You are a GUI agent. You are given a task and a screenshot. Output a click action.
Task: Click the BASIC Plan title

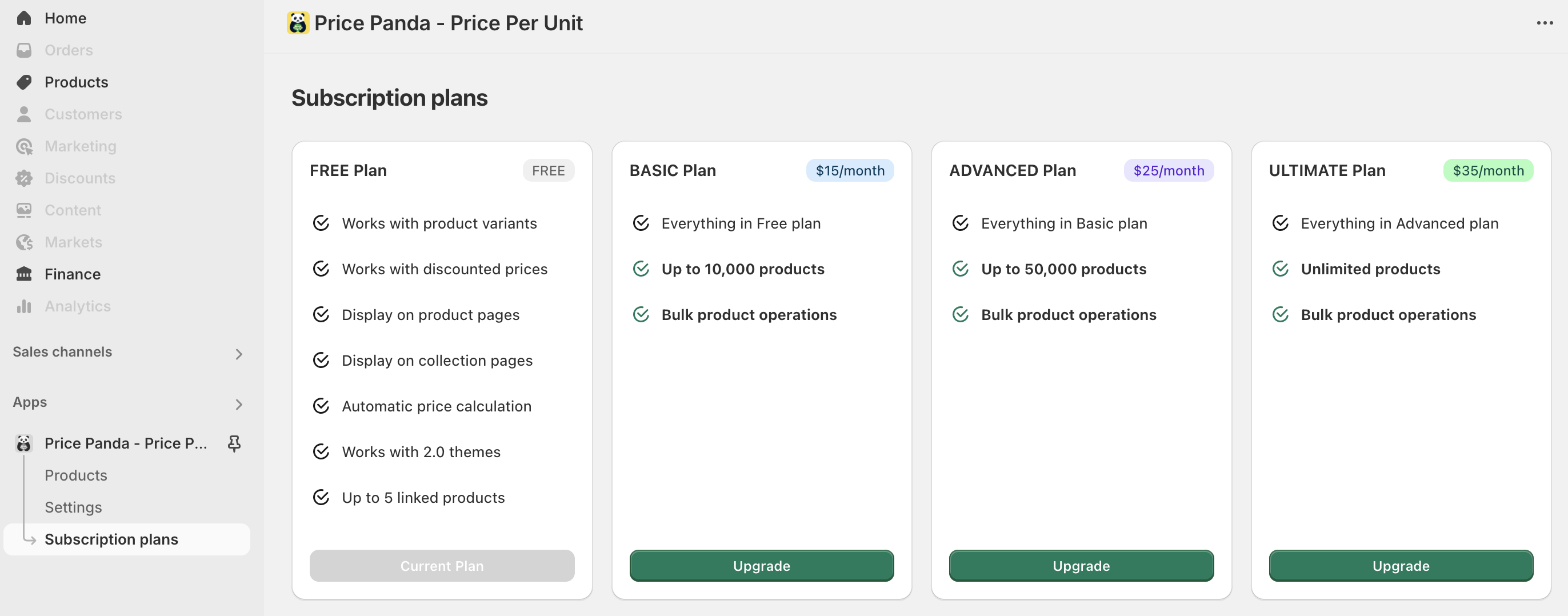[x=673, y=170]
